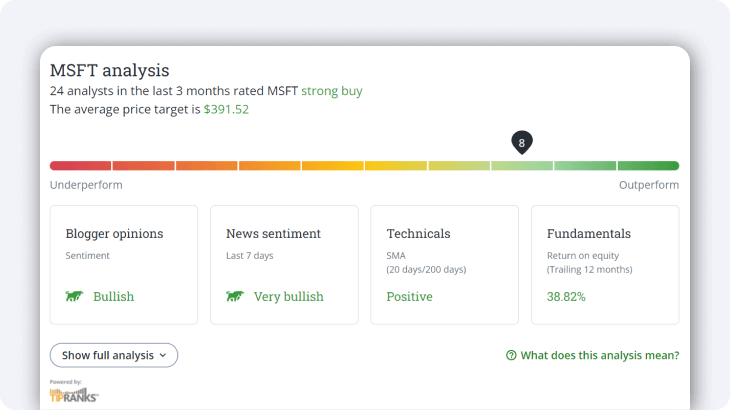Click the $391.52 average price target
The image size is (730, 410).
pyautogui.click(x=226, y=109)
